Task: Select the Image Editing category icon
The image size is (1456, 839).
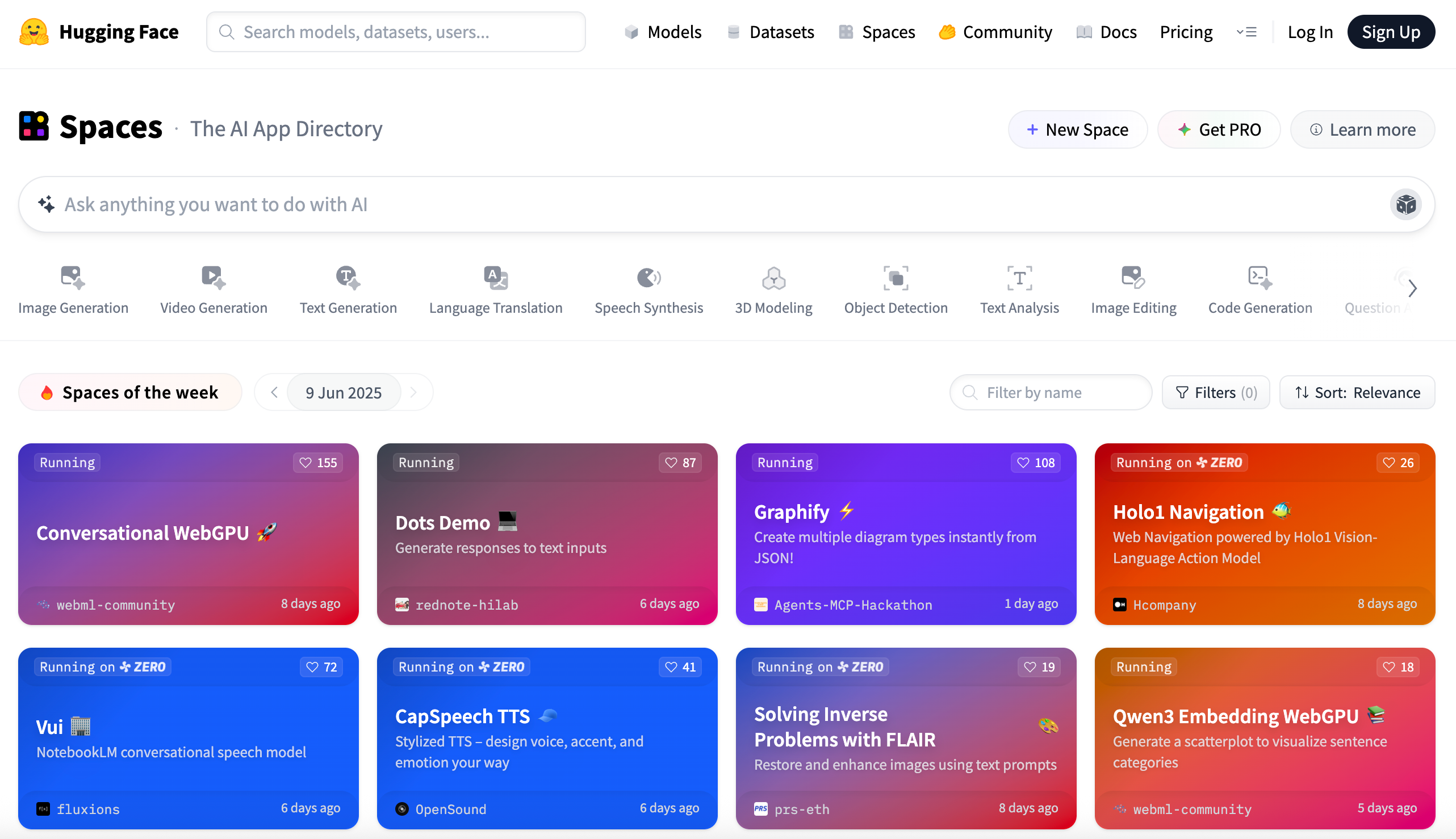Action: pyautogui.click(x=1133, y=277)
